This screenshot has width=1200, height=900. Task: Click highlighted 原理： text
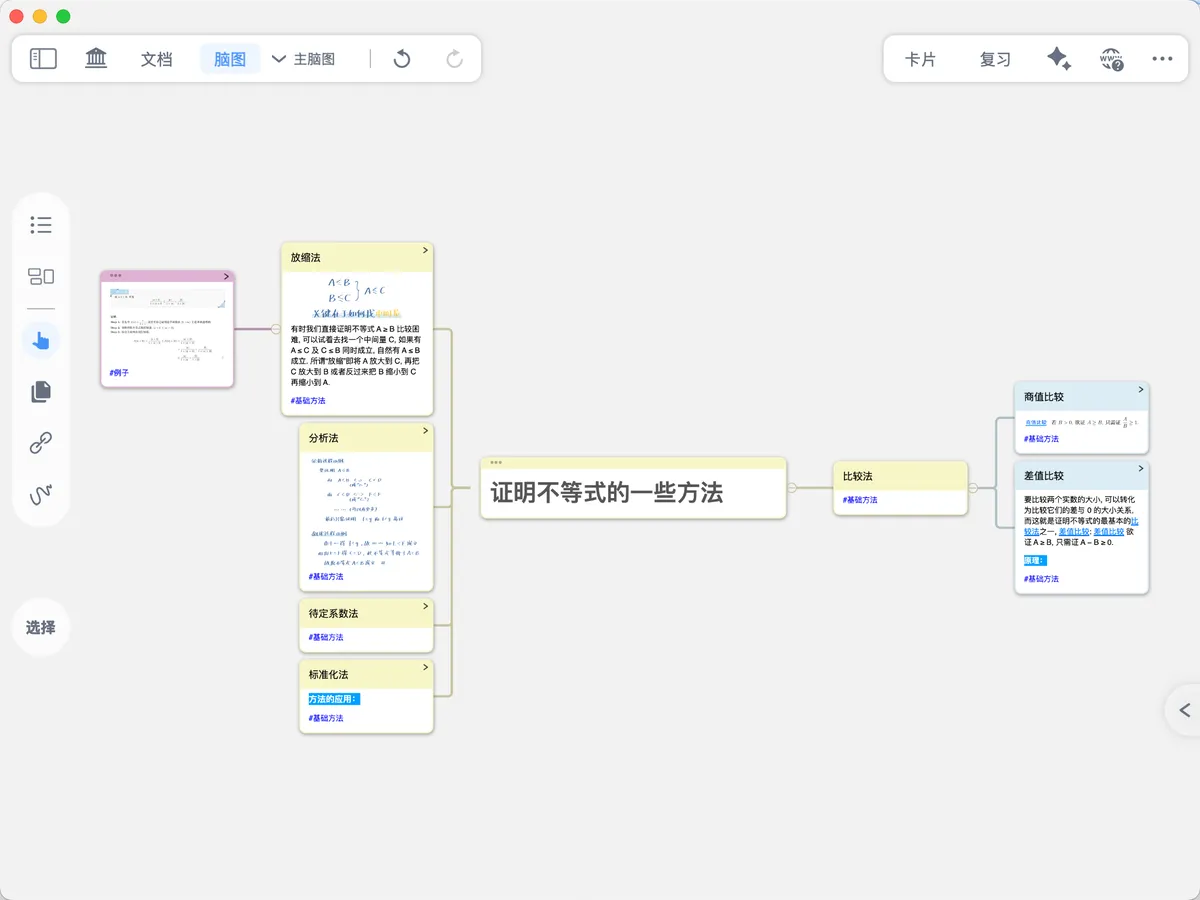1034,560
